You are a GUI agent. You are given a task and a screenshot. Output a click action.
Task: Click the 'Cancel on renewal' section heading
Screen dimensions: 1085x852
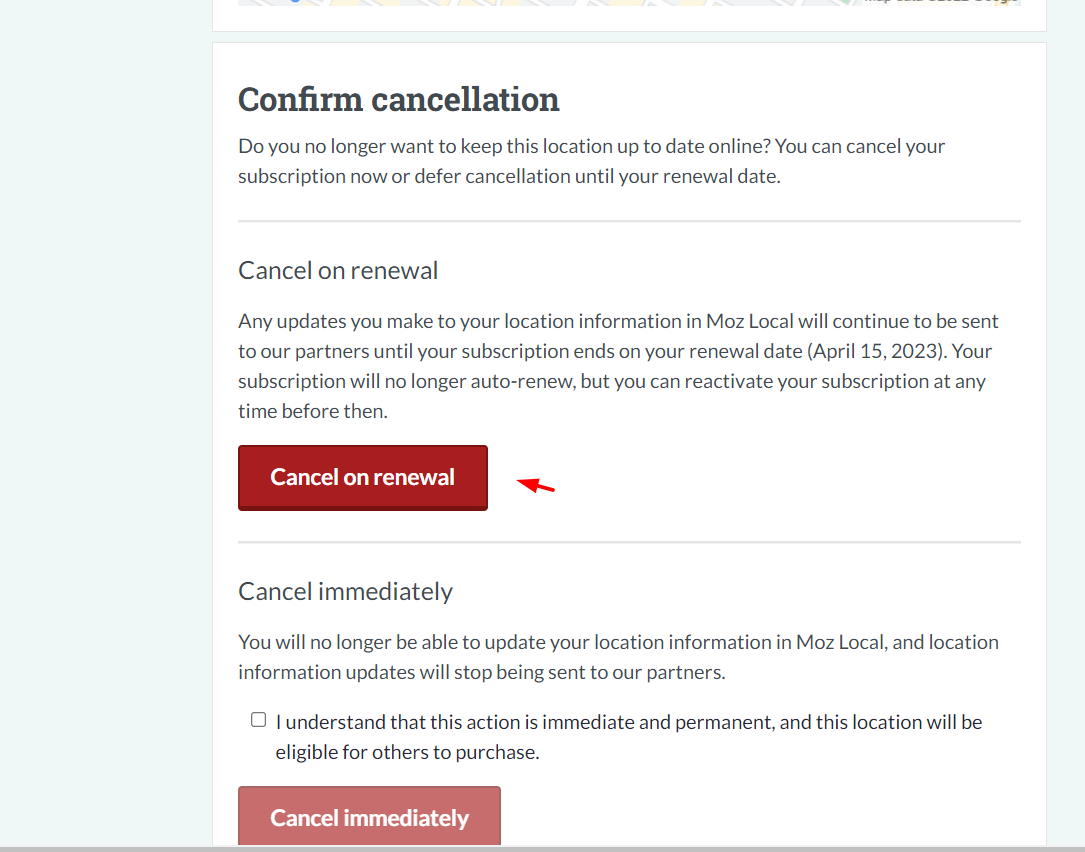pos(338,270)
